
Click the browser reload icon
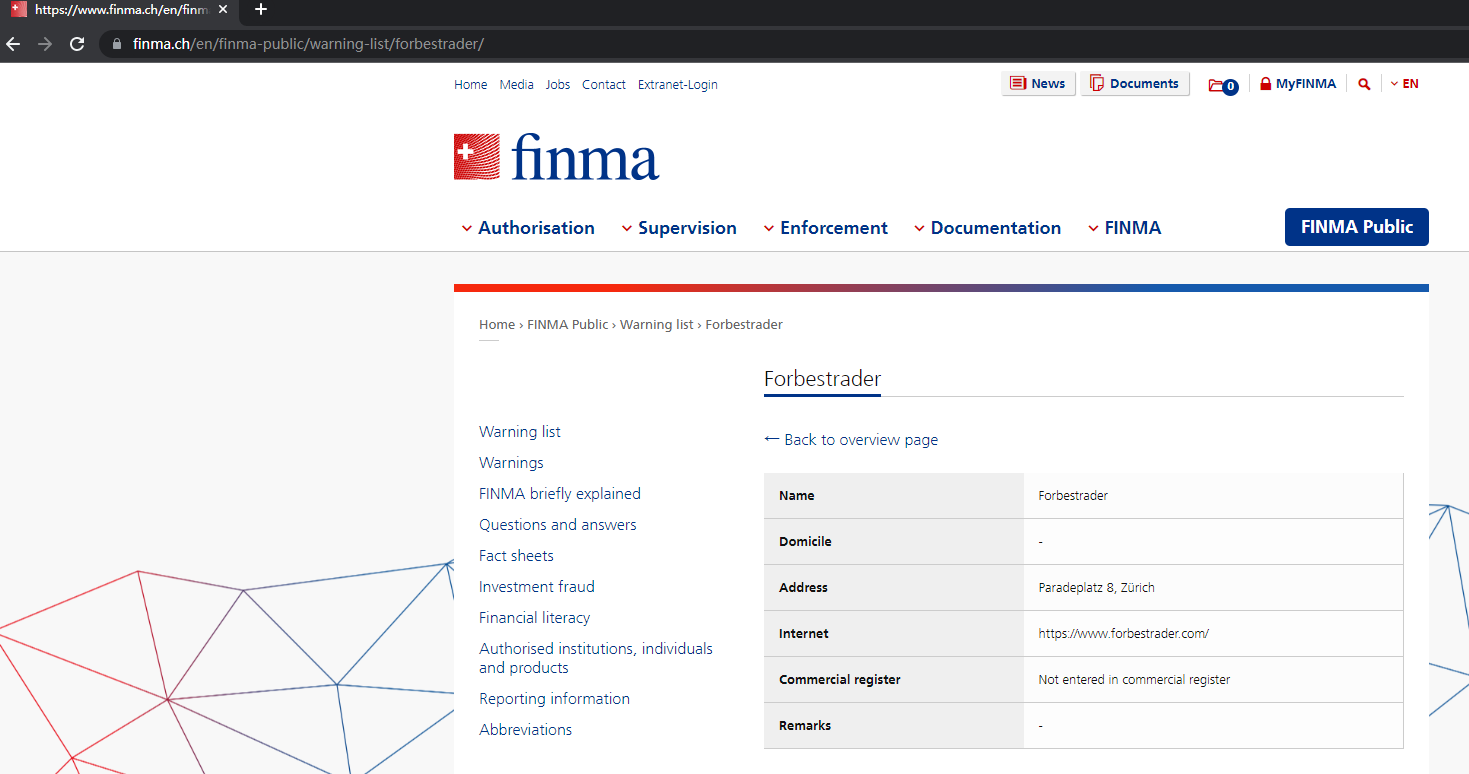tap(77, 44)
